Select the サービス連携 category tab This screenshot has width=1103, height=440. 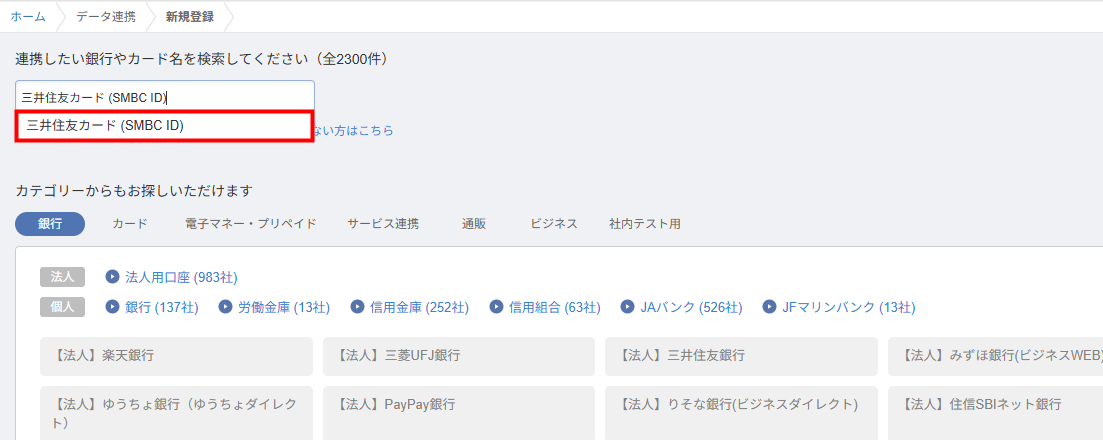[383, 224]
